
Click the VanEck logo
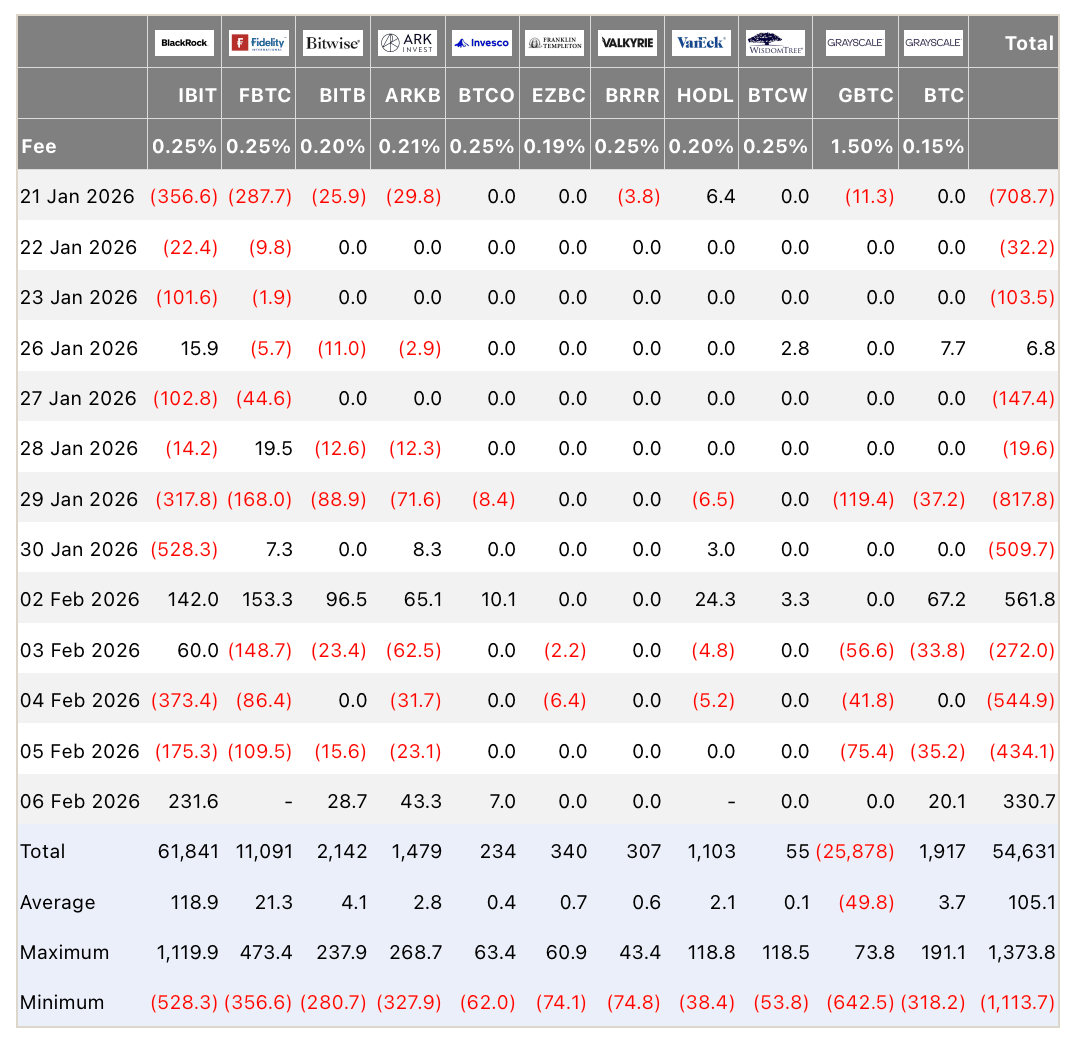702,42
